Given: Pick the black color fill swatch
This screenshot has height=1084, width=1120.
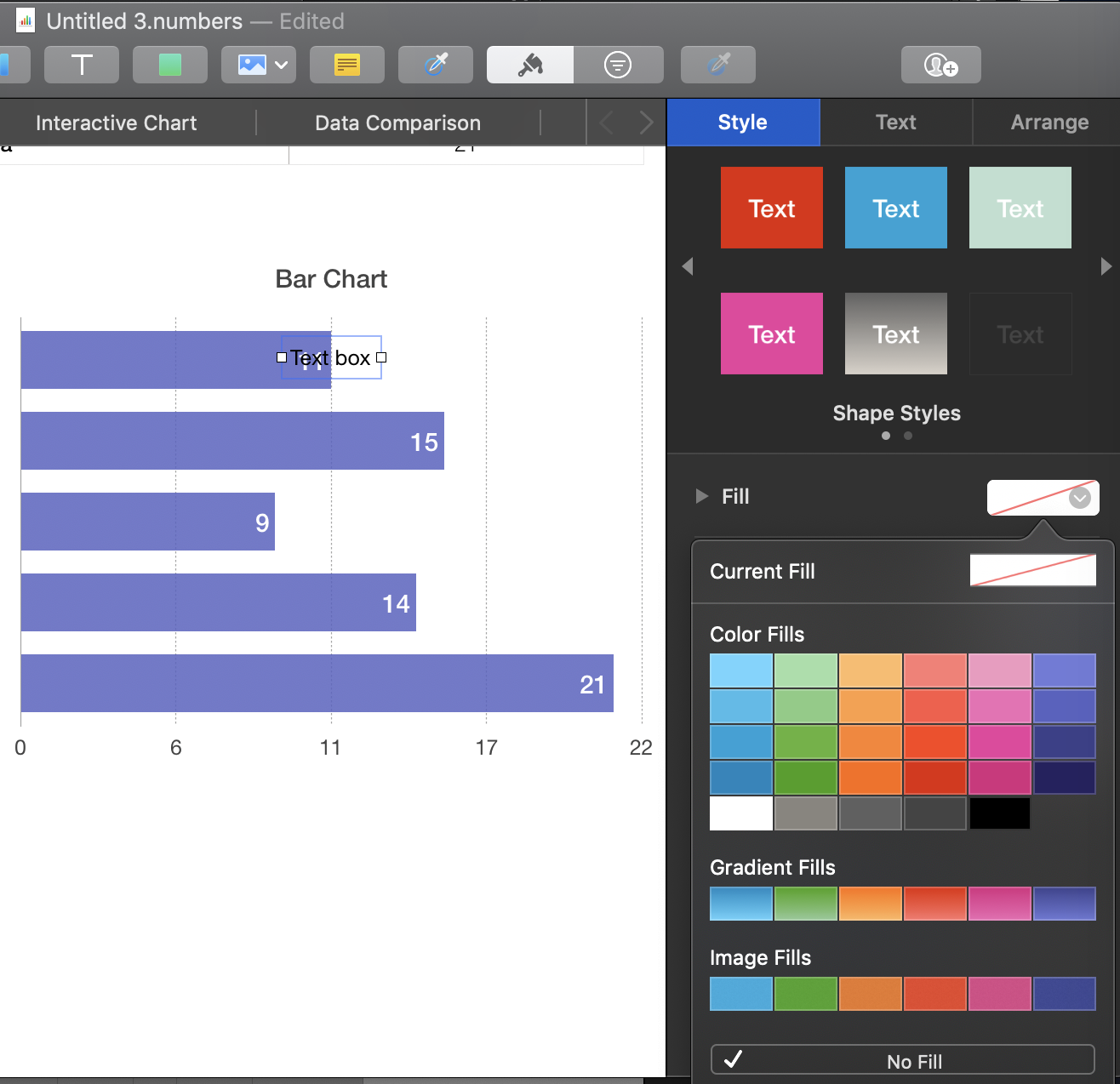Looking at the screenshot, I should (1000, 813).
